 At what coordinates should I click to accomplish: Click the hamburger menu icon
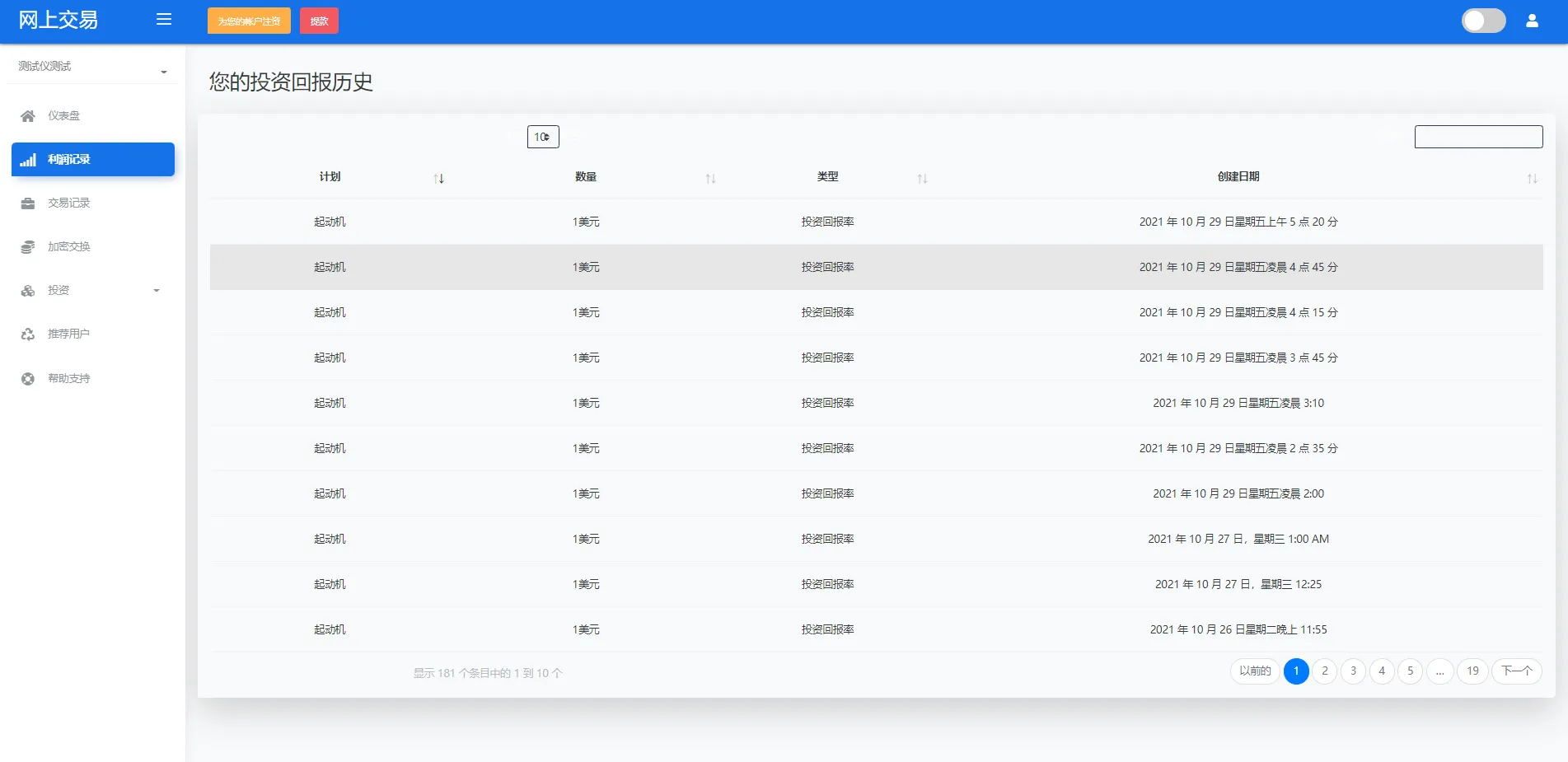[164, 19]
